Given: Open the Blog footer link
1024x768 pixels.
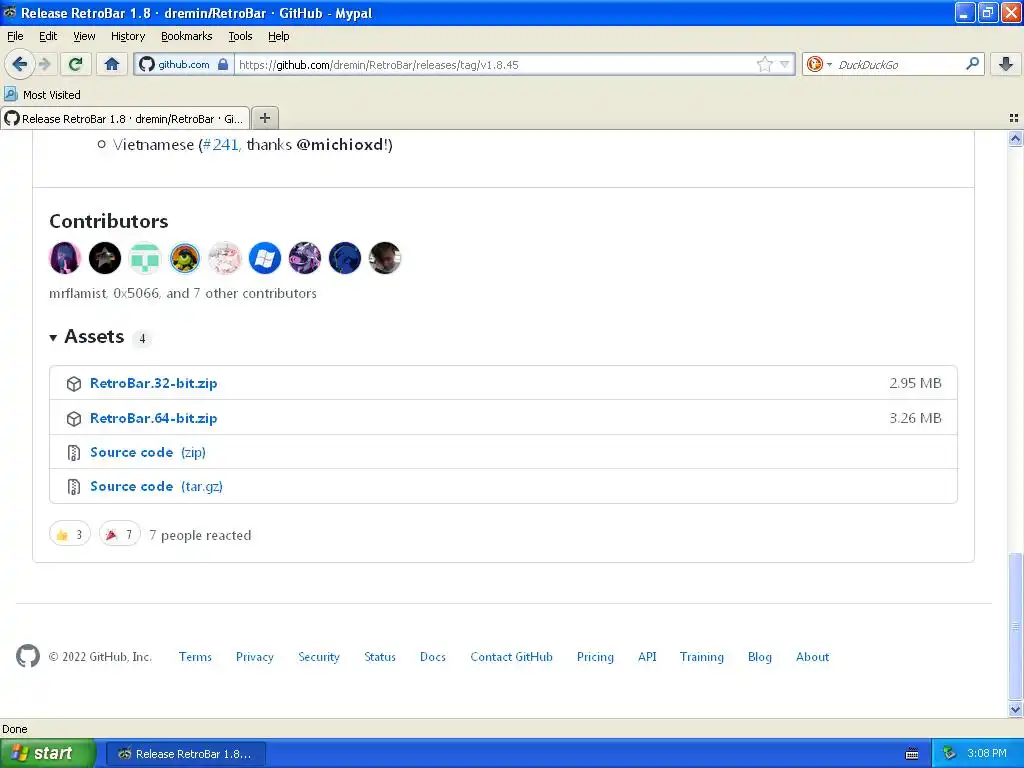Looking at the screenshot, I should [x=760, y=657].
